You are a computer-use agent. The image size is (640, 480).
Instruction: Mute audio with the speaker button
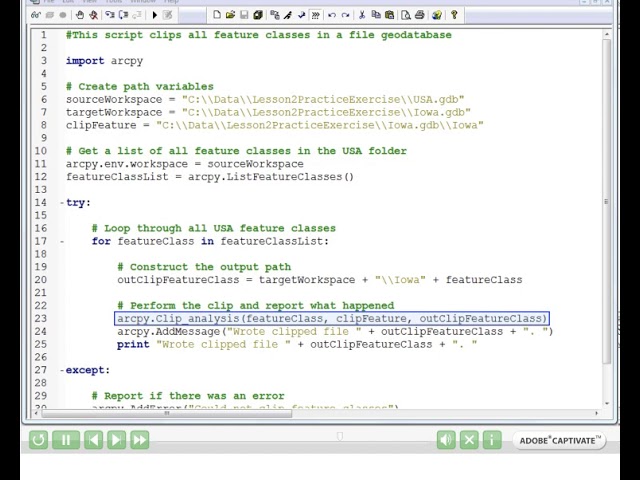pyautogui.click(x=446, y=440)
